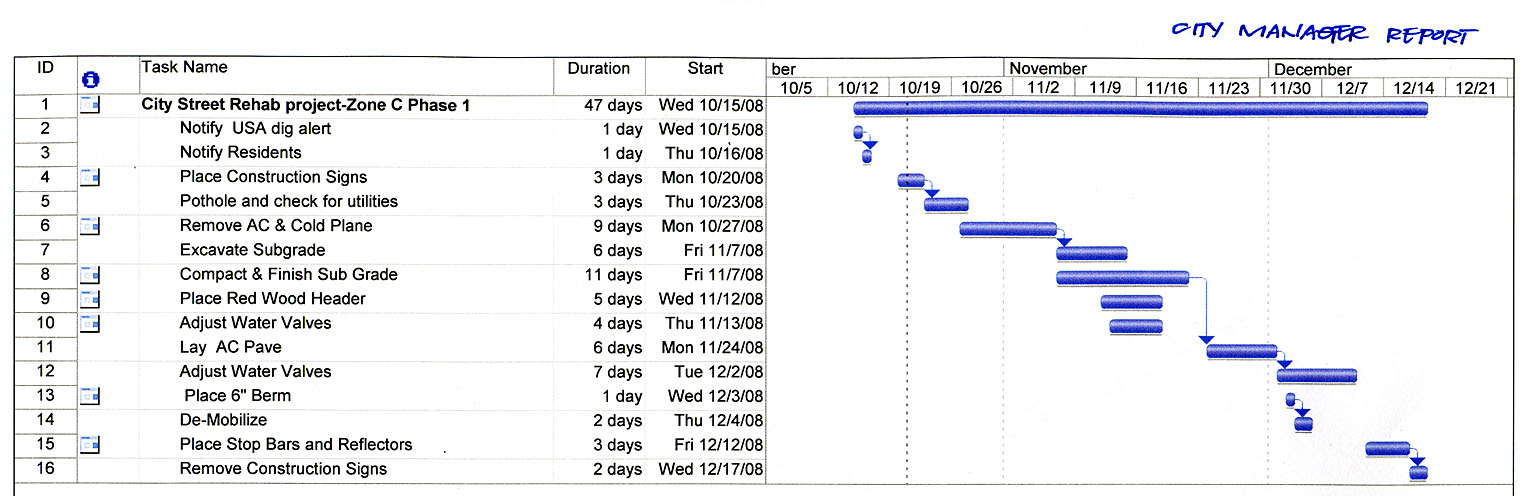Click the blue info indicator column header icon
The image size is (1524, 496).
tap(89, 79)
